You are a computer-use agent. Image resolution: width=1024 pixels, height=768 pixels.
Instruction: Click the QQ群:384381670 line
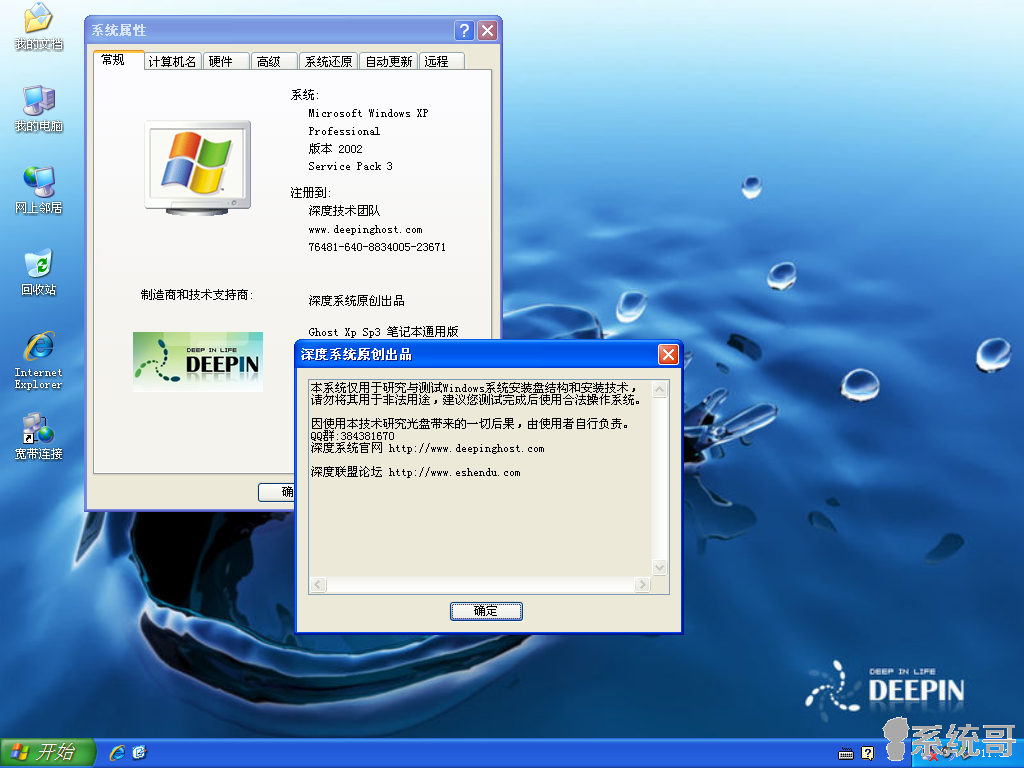(x=353, y=436)
